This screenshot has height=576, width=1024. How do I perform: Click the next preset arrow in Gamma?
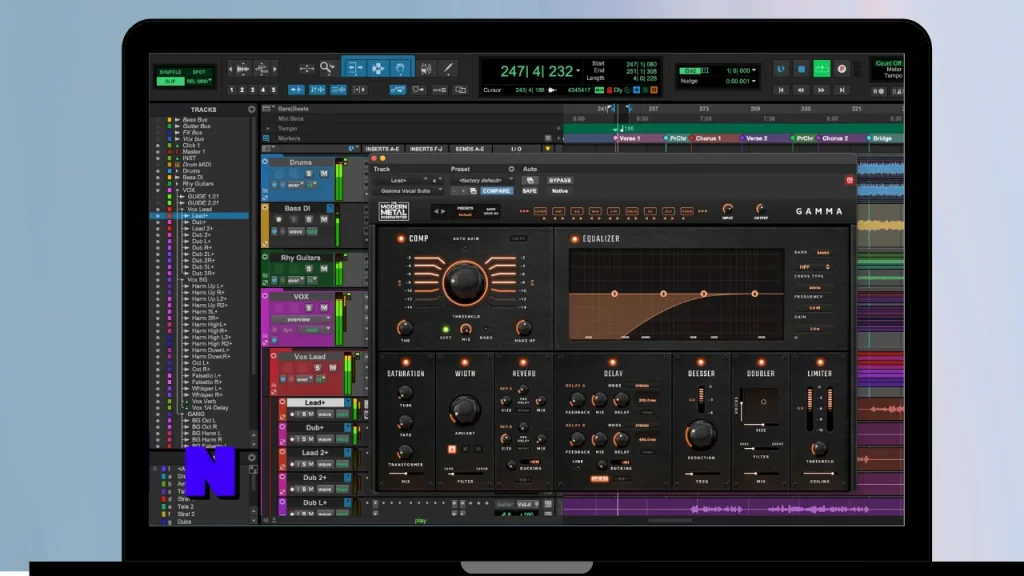point(444,211)
